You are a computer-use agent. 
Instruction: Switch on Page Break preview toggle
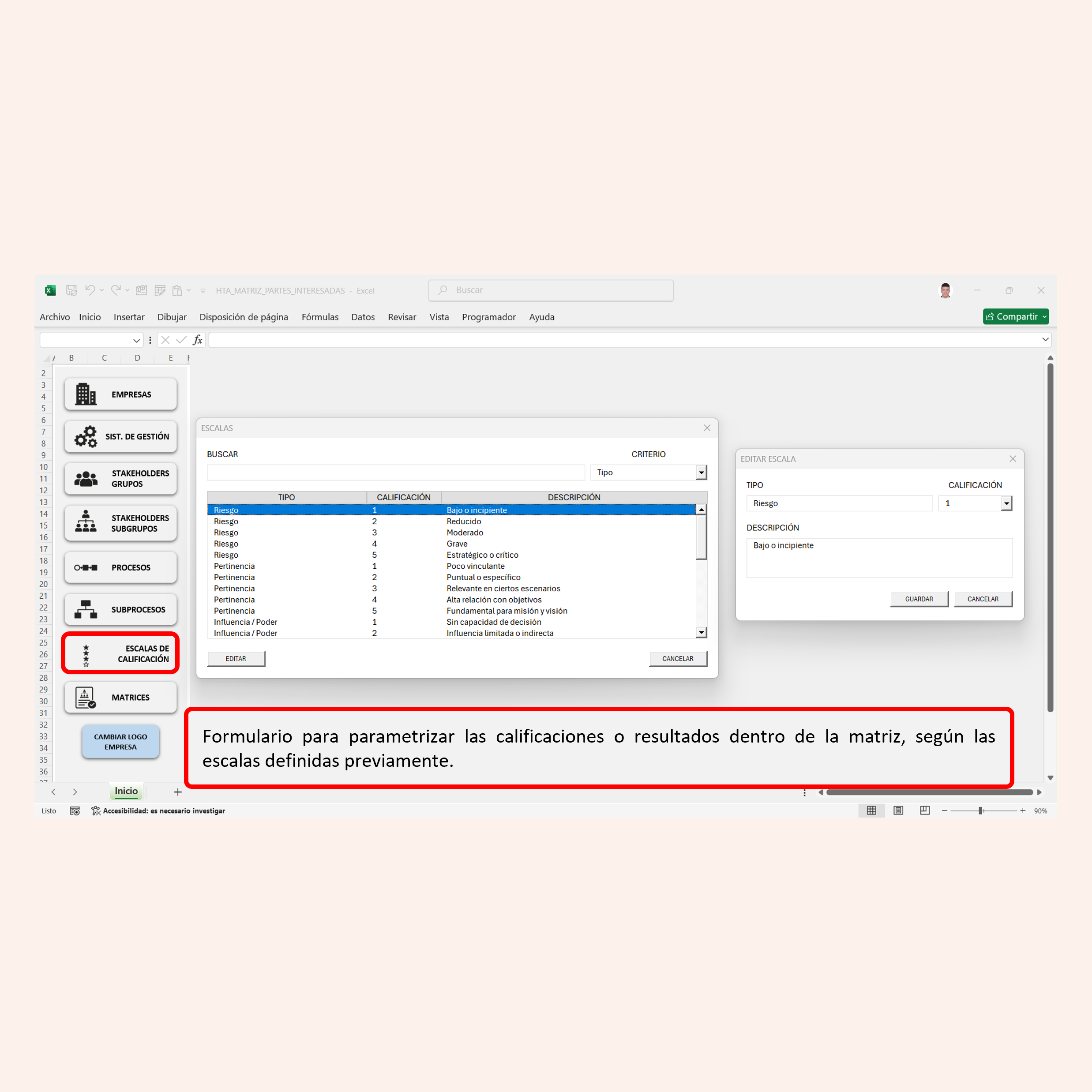pyautogui.click(x=925, y=811)
